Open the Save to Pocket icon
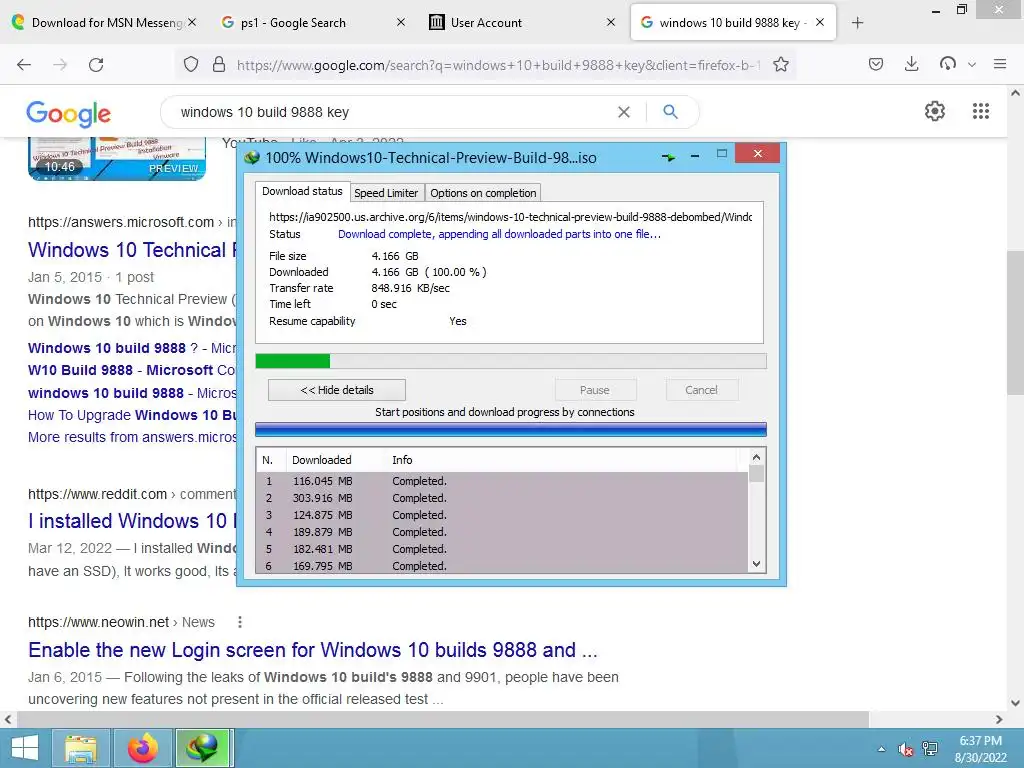 876,64
